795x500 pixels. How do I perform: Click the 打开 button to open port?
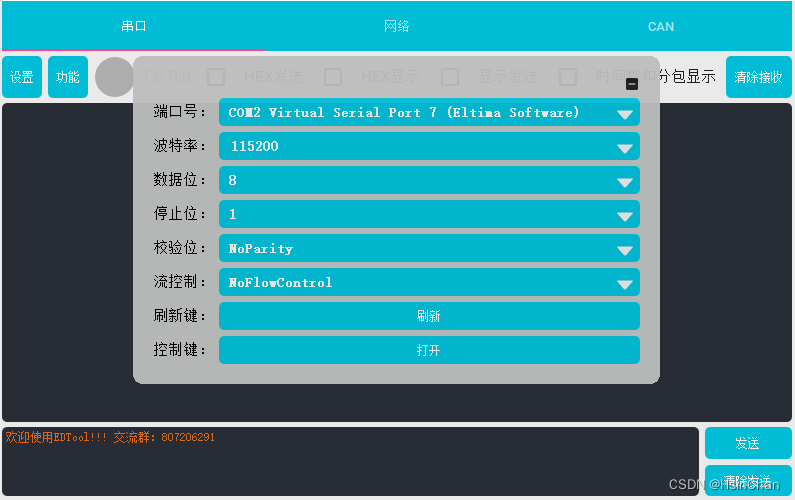(429, 350)
